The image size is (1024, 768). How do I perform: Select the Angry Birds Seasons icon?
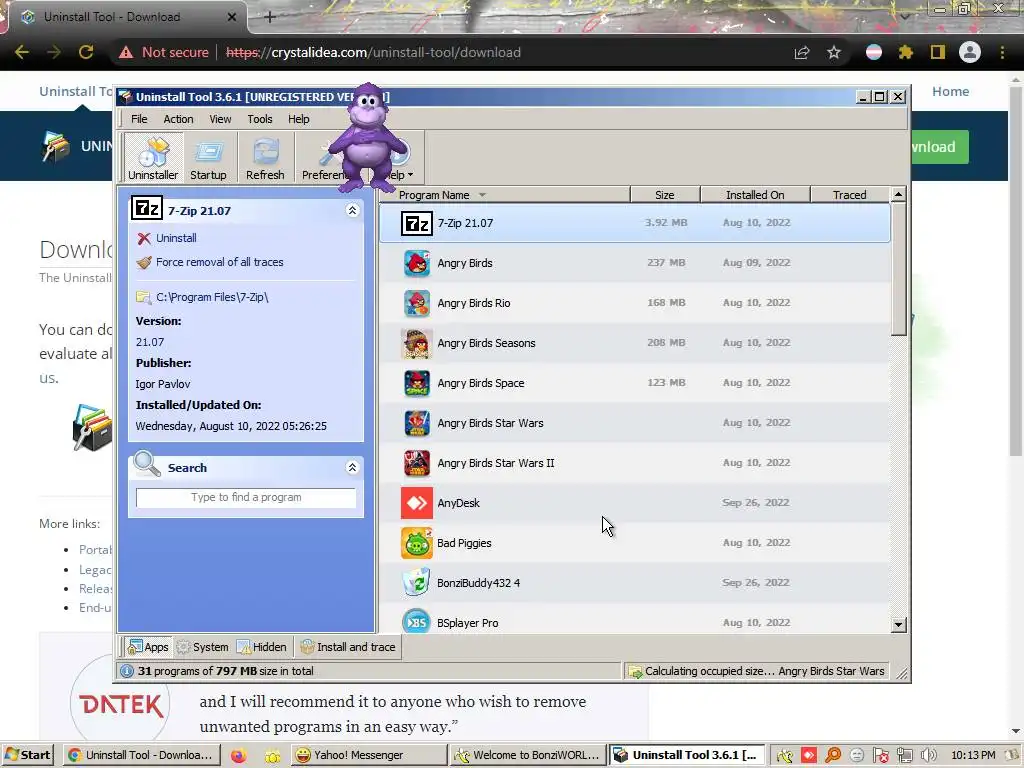click(417, 344)
